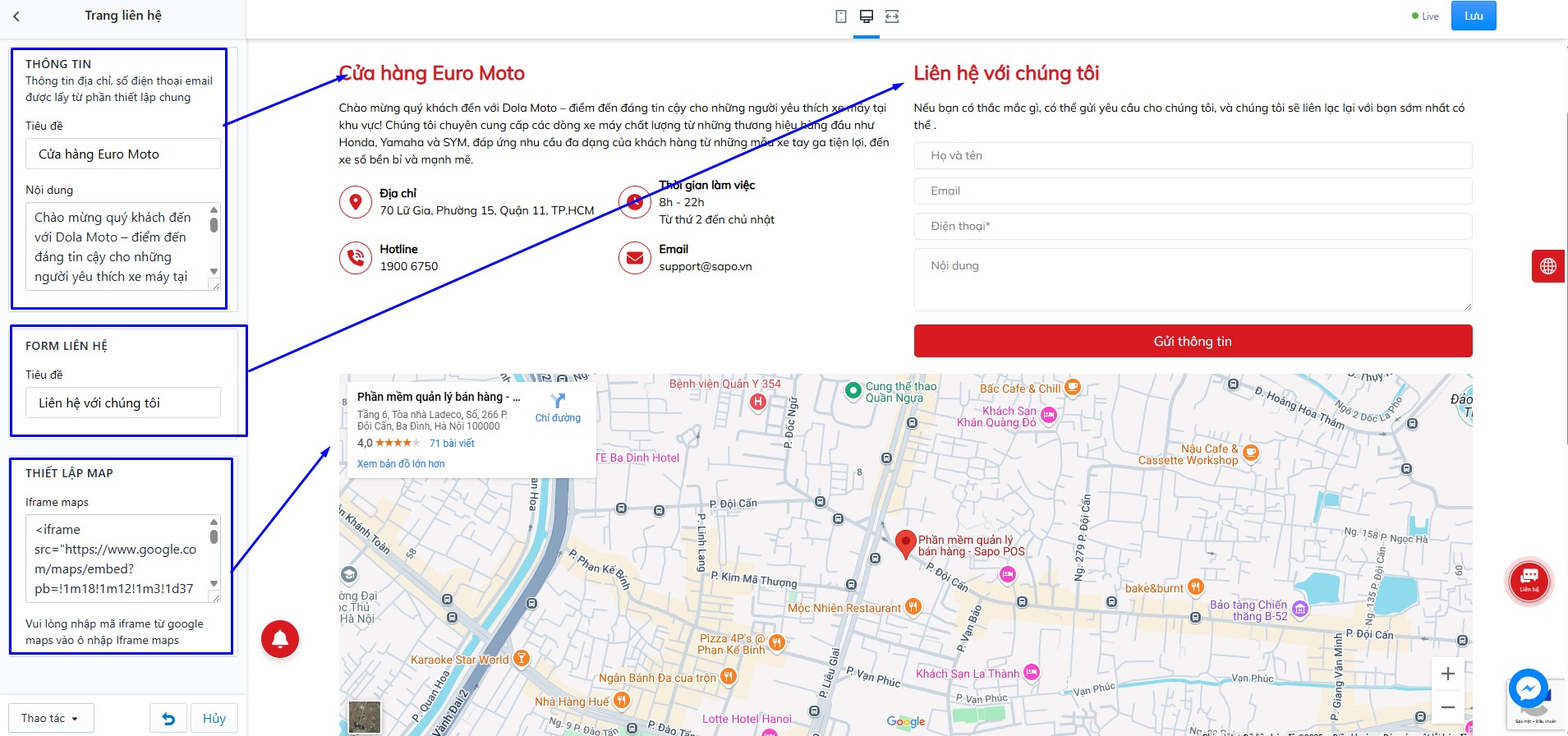Screen dimensions: 1568x736
Task: Switch to full-width preview icon
Action: pos(892,16)
